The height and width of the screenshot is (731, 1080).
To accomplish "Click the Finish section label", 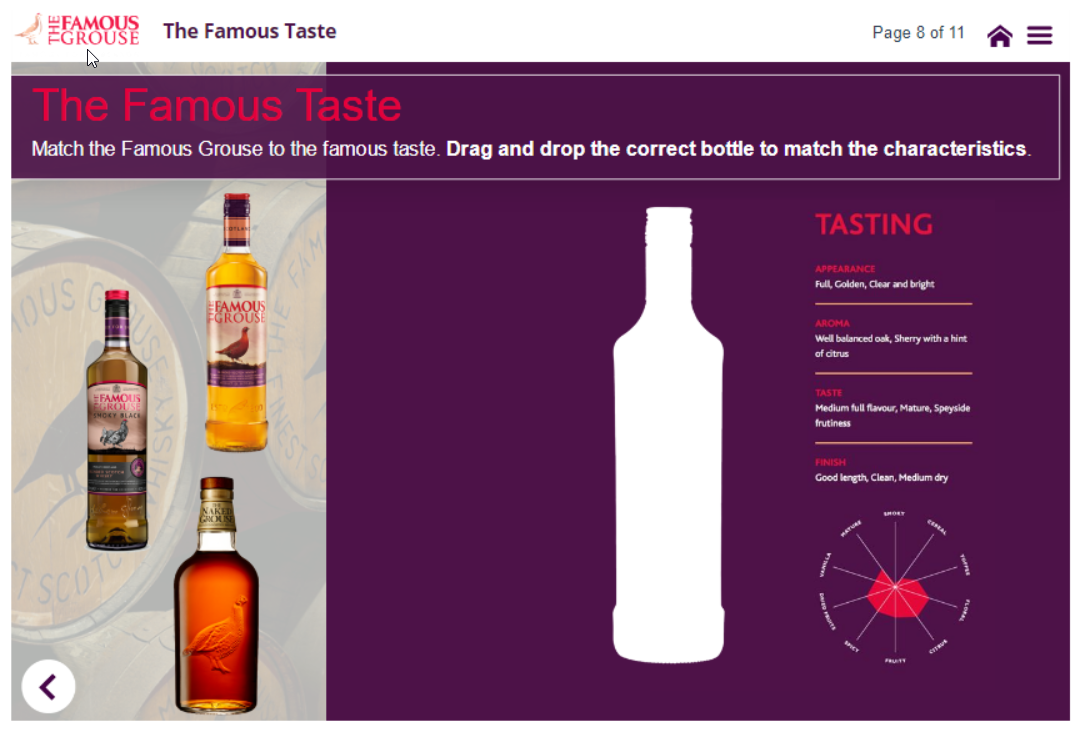I will click(830, 462).
